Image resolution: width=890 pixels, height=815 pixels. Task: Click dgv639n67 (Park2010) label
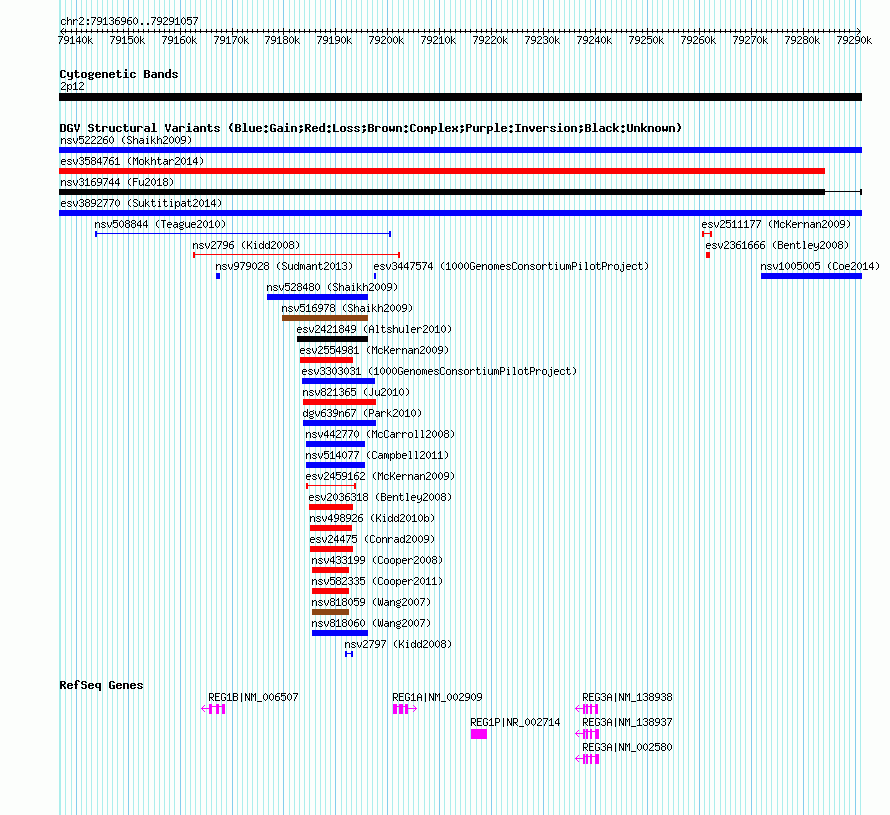pos(362,413)
